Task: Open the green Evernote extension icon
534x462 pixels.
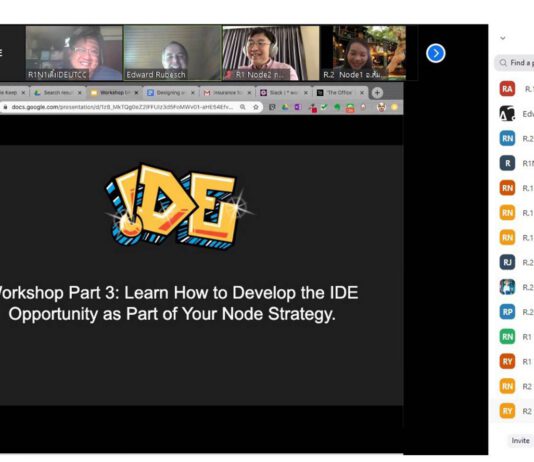Action: [337, 107]
